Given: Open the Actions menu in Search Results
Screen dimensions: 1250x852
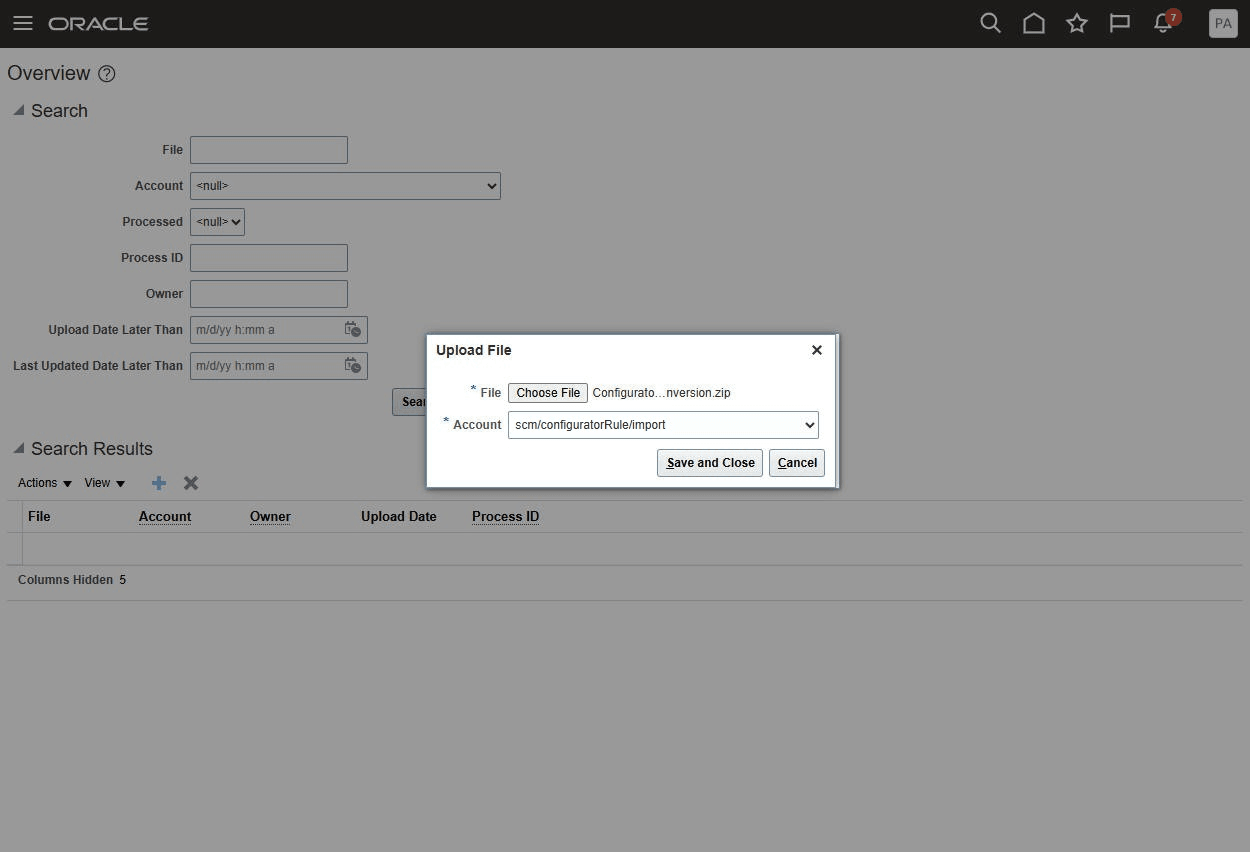Looking at the screenshot, I should click(44, 483).
